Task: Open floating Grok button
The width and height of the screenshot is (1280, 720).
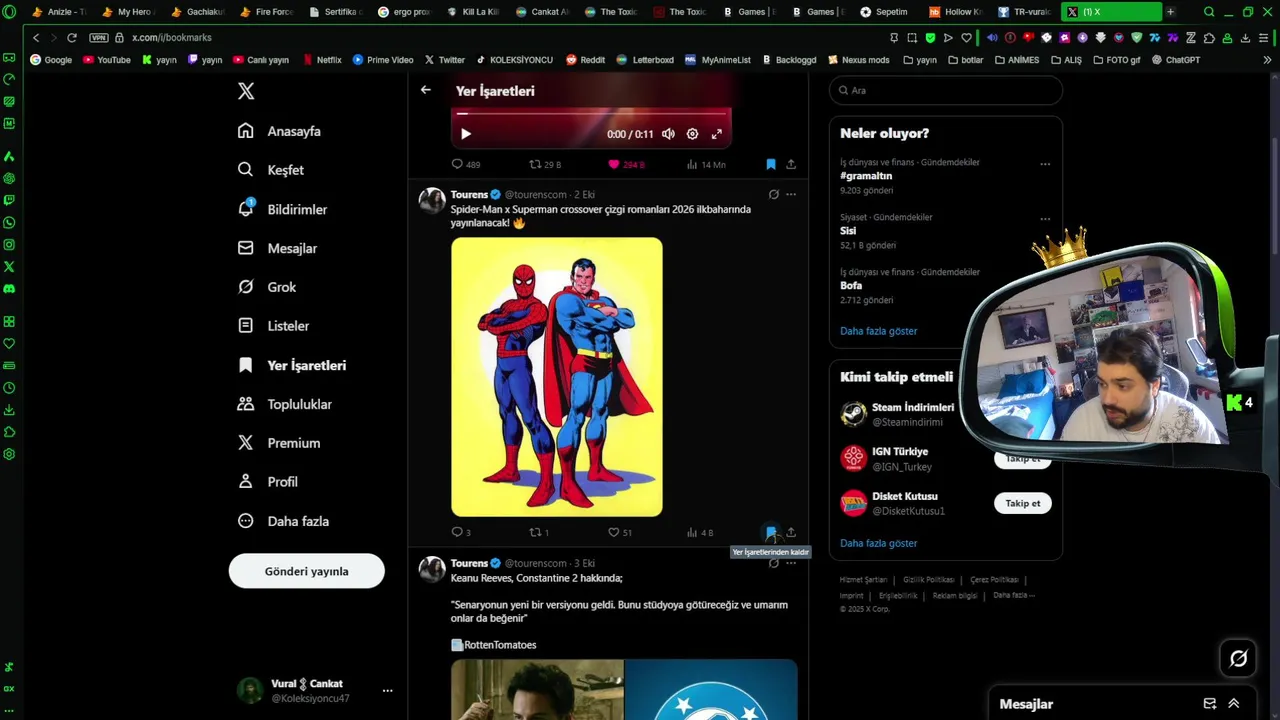Action: click(x=1238, y=658)
